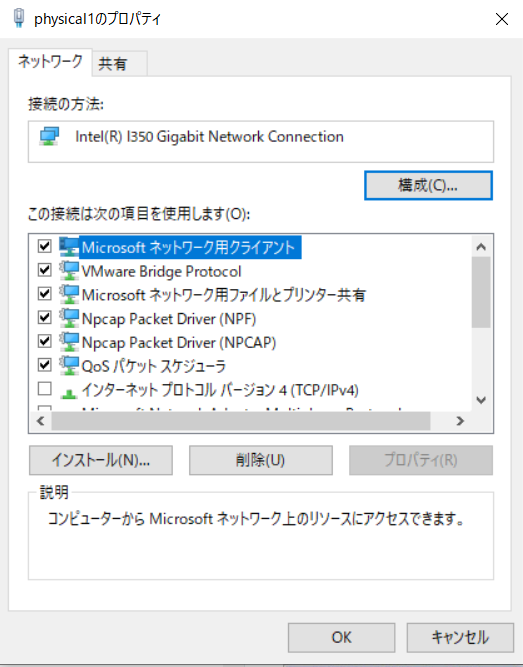Switch to the ネットワーク tab
Screen dimensions: 523x667
(x=50, y=62)
